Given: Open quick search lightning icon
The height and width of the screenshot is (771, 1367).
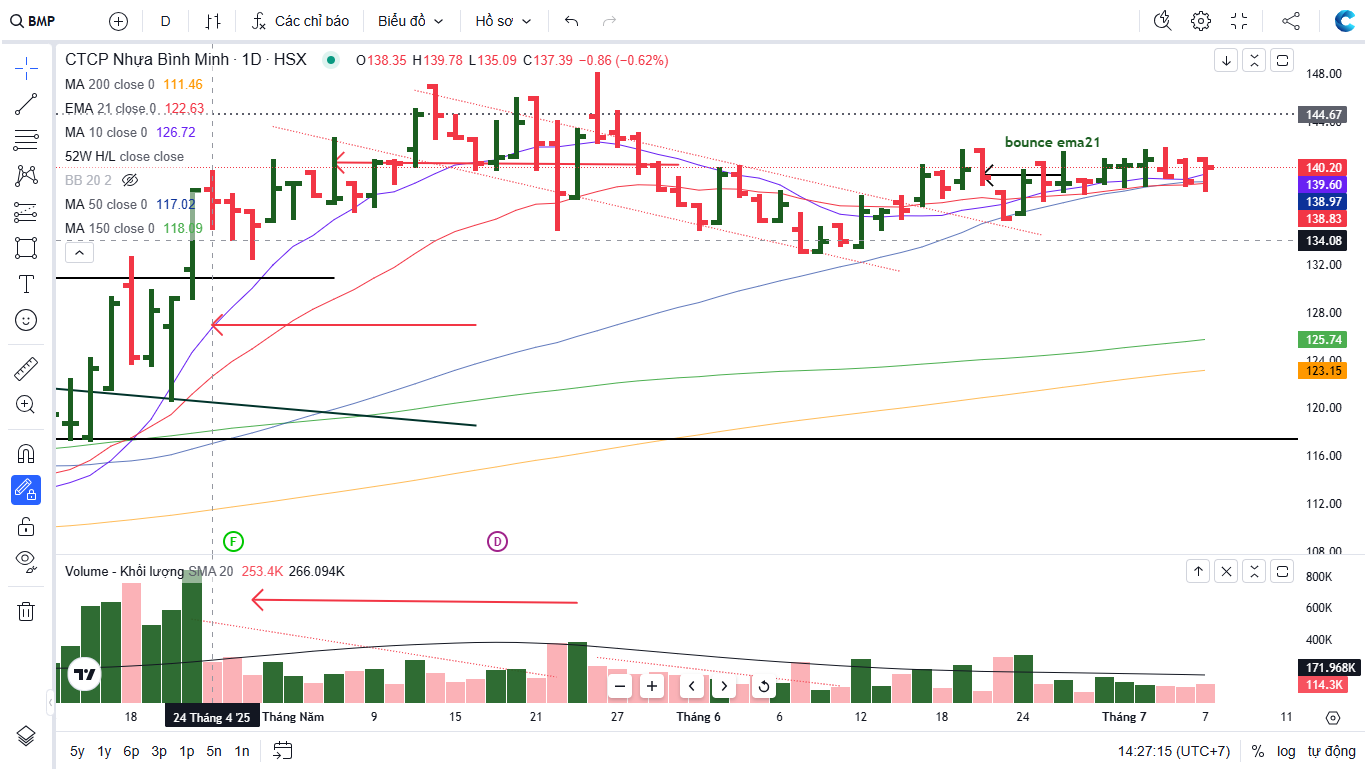Looking at the screenshot, I should tap(1162, 21).
